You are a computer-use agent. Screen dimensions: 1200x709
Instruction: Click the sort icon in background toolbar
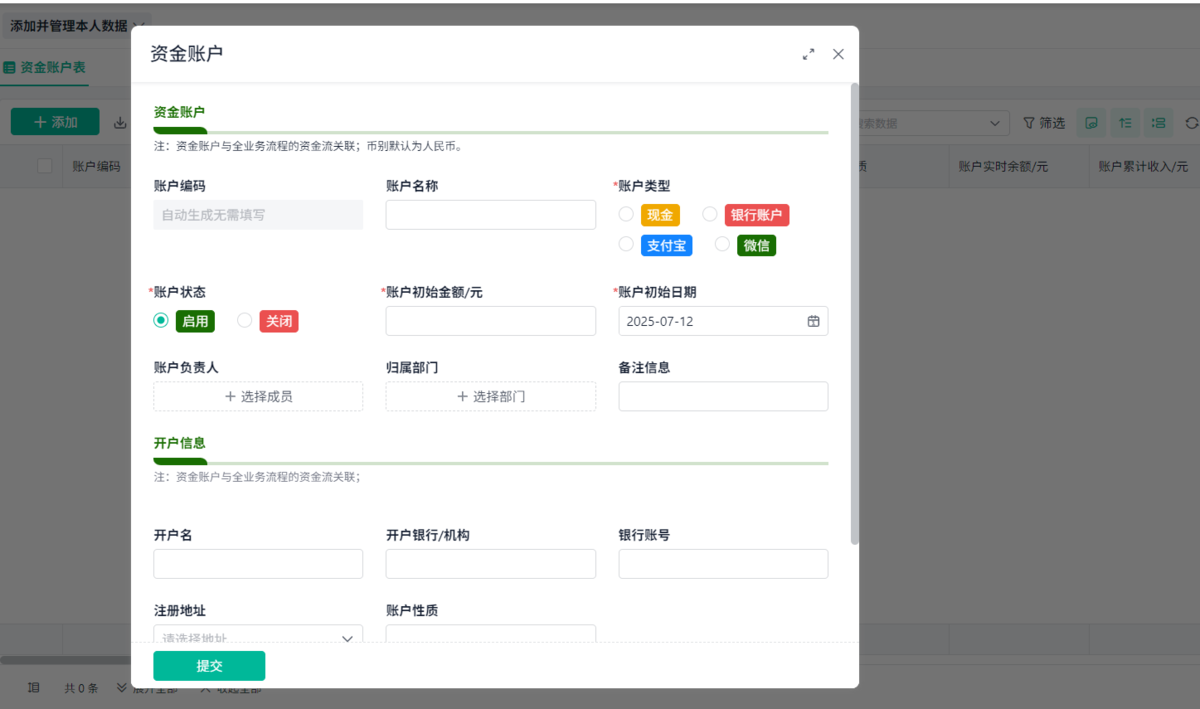tap(1126, 122)
